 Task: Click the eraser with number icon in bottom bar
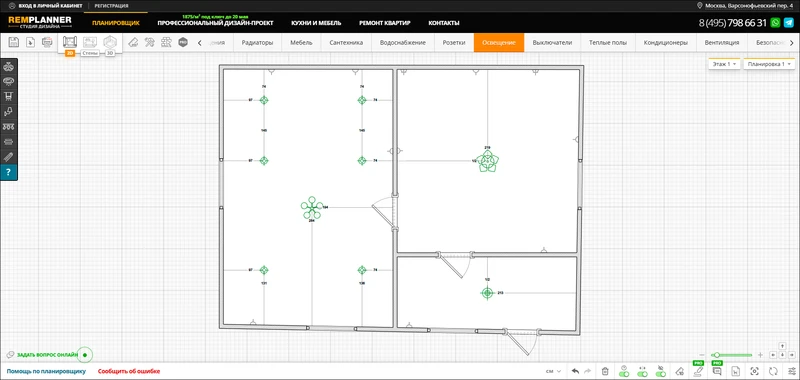(679, 371)
